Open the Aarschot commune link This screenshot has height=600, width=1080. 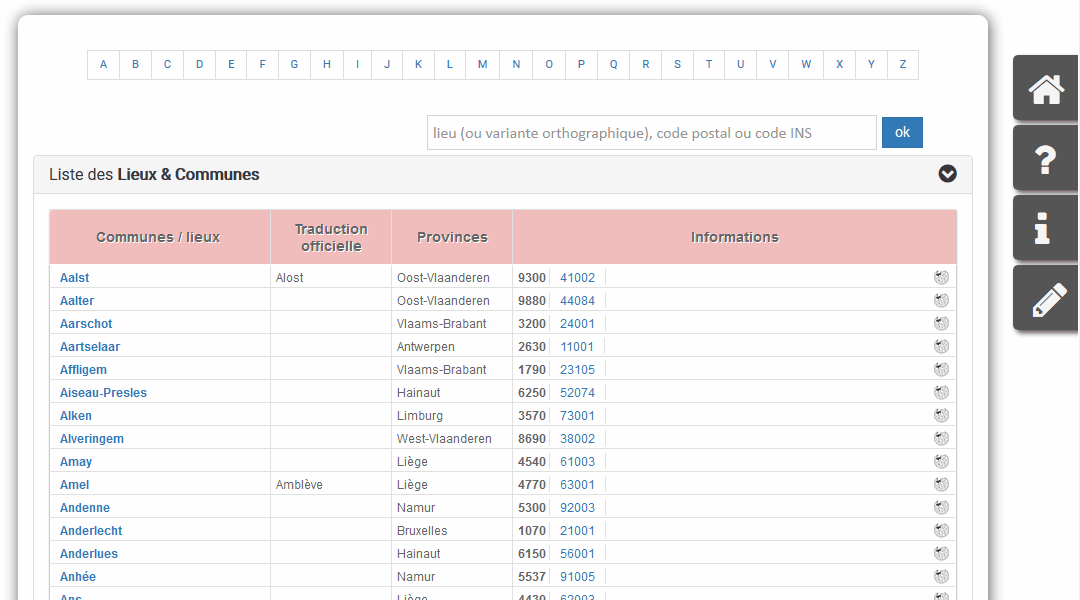86,324
